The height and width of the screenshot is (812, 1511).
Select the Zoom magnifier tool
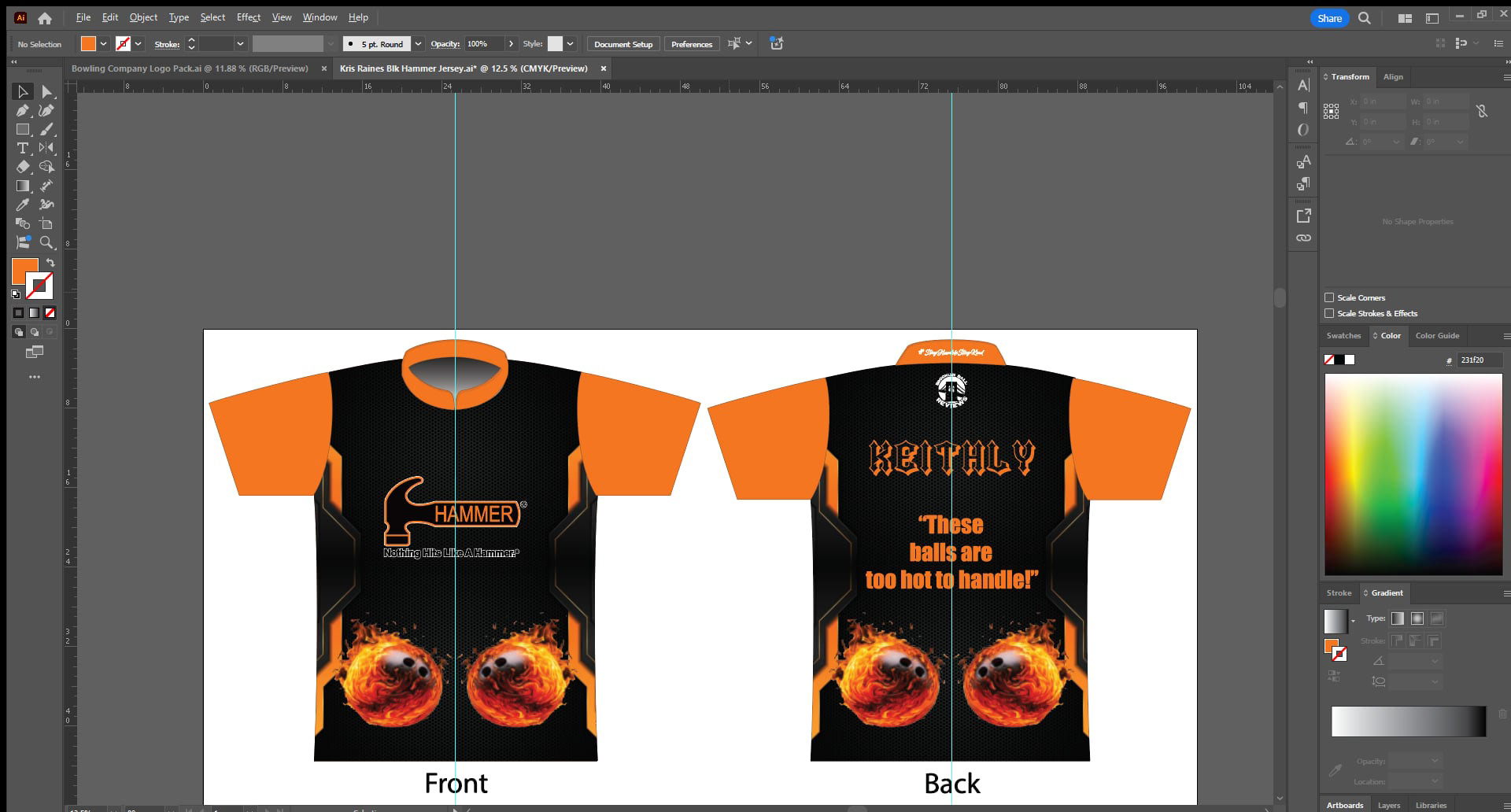coord(46,242)
